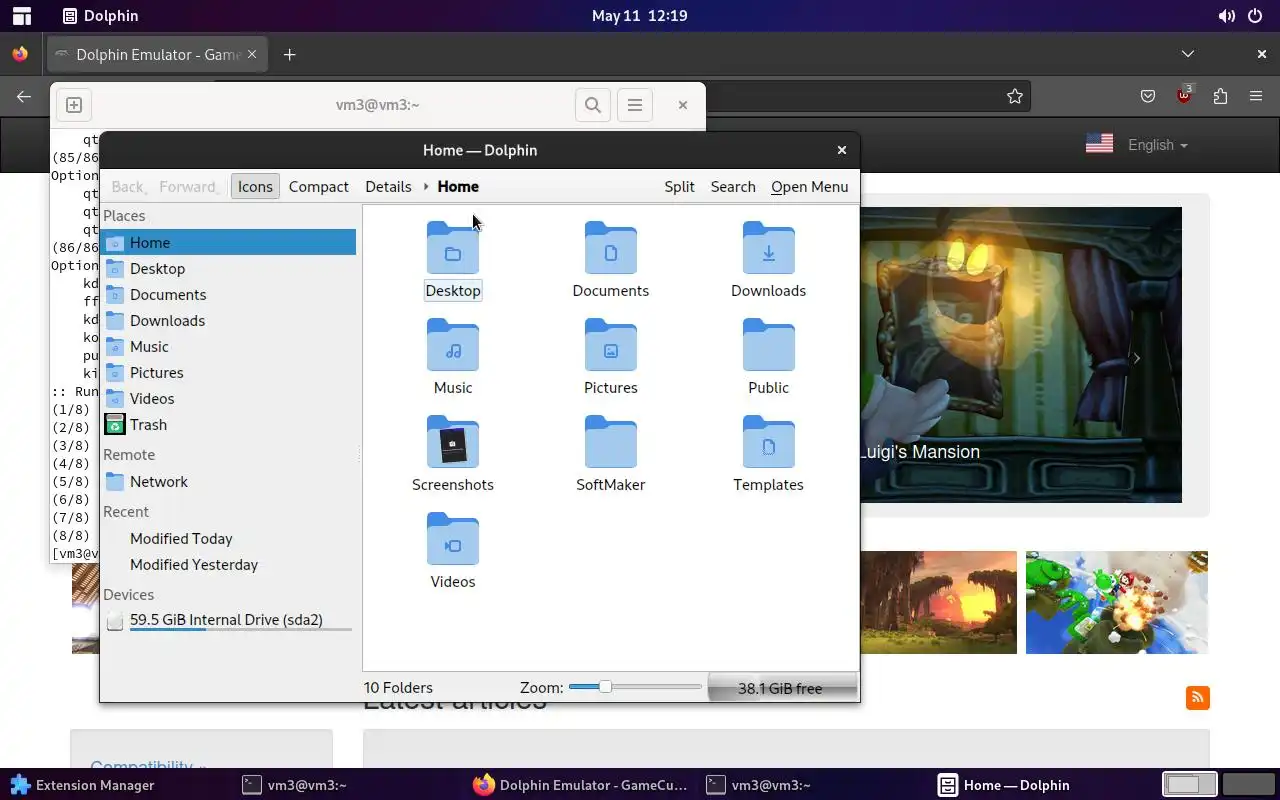Viewport: 1280px width, 800px height.
Task: Select Desktop in the Places sidebar
Action: (229, 268)
